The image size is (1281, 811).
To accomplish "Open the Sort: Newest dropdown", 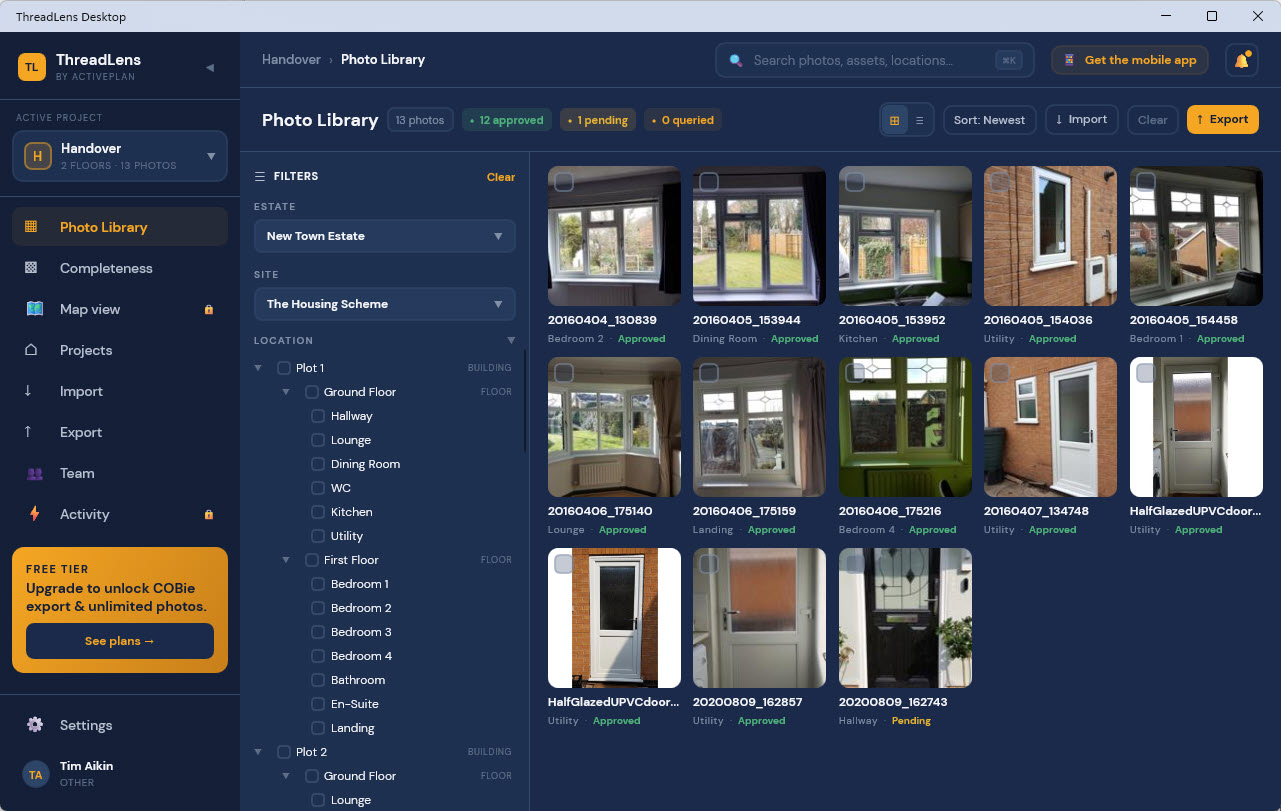I will 989,120.
